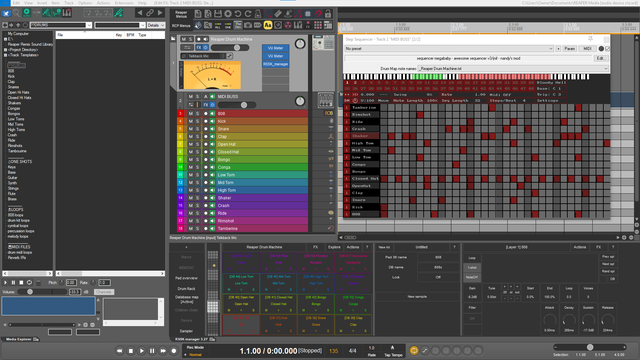Click the chain link icon in left toolbar
The width and height of the screenshot is (640, 360).
click(x=150, y=13)
